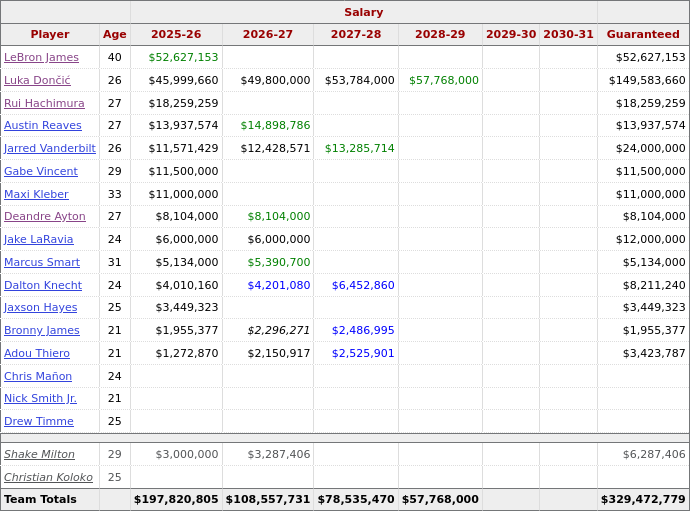This screenshot has height=511, width=690.
Task: Select Bronny James' blue $2,486,995 salary
Action: point(363,330)
